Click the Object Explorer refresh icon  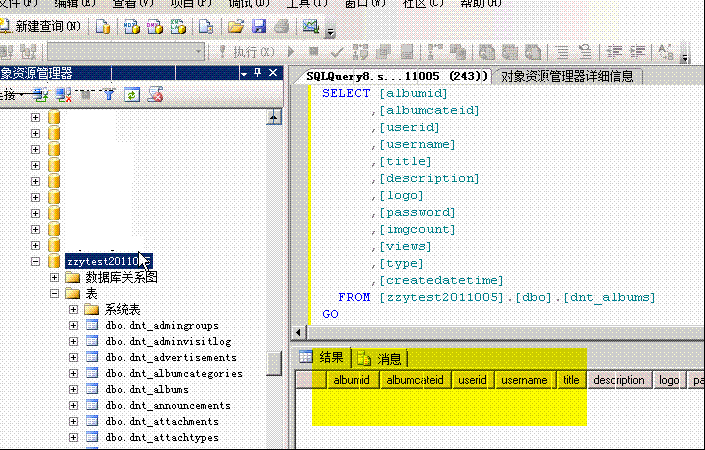(132, 95)
